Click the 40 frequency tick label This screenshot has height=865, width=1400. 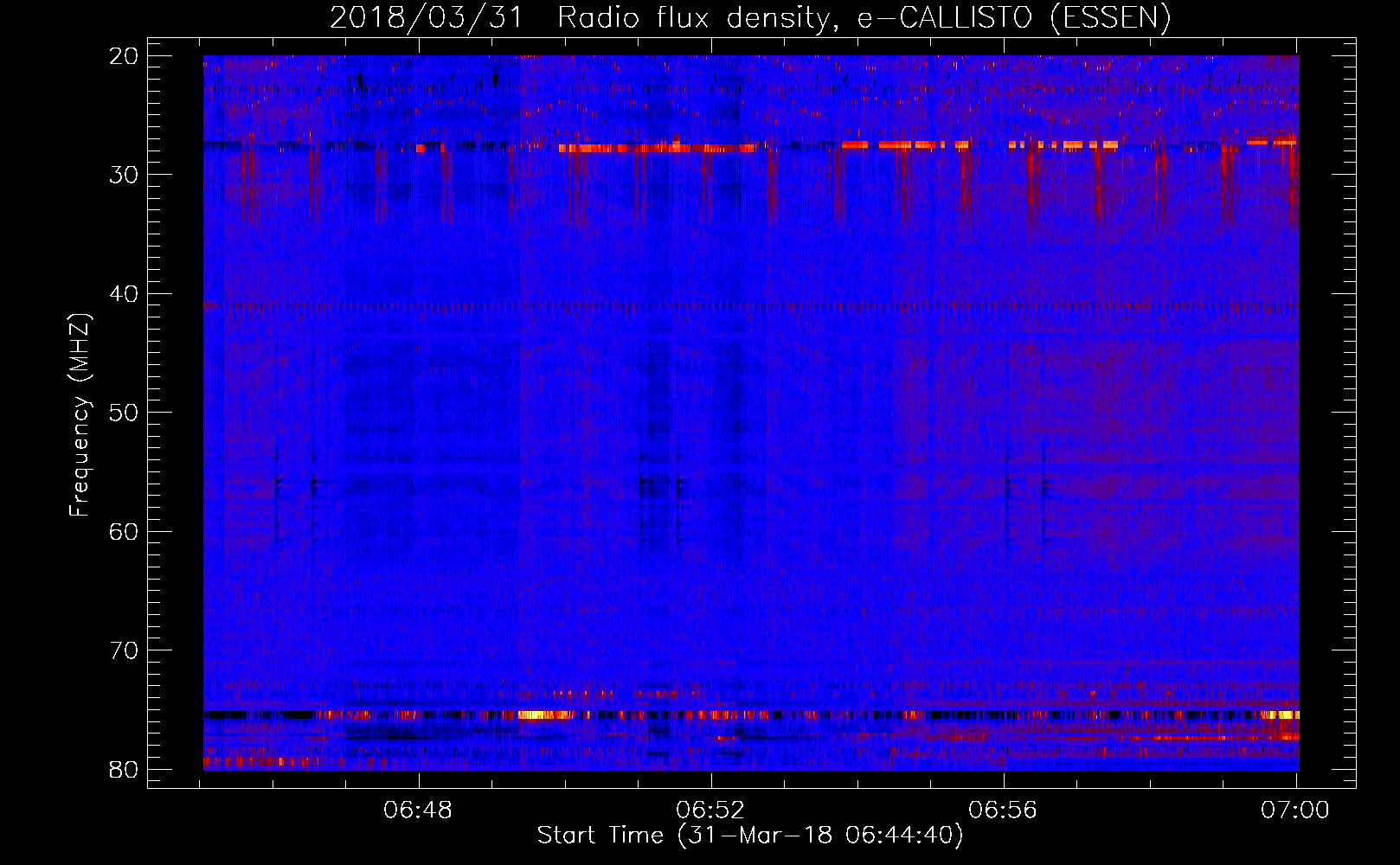(x=124, y=294)
